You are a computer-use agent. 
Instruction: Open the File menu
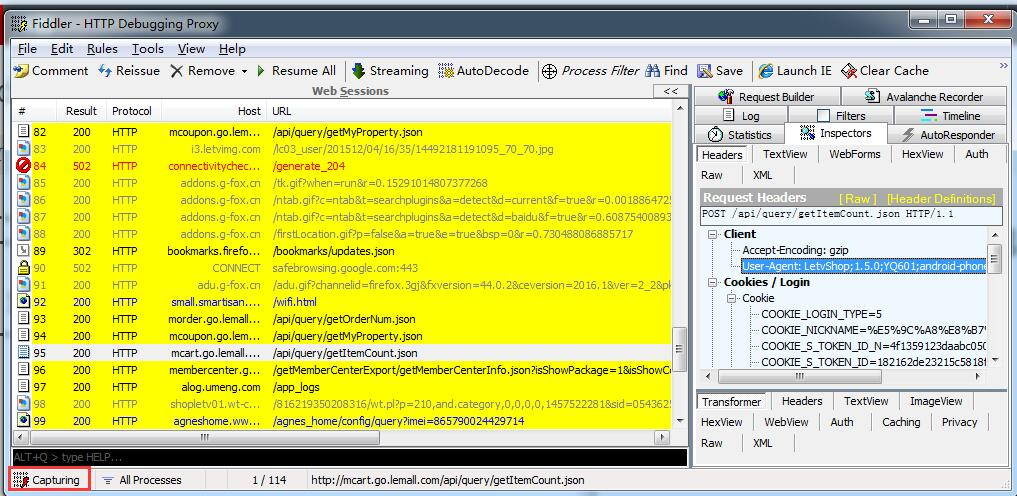27,49
